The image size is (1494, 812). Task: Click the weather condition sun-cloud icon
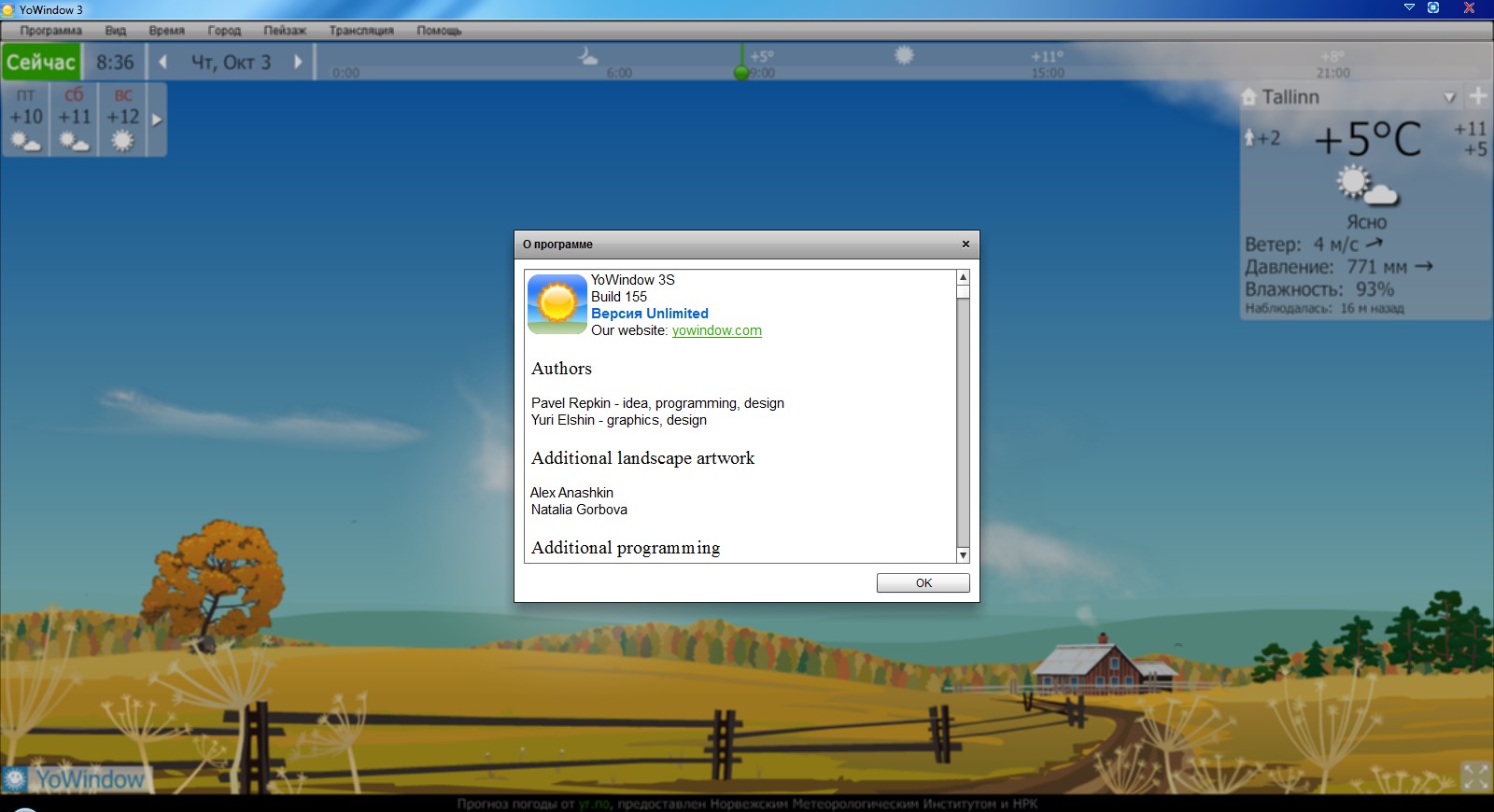tap(1366, 186)
